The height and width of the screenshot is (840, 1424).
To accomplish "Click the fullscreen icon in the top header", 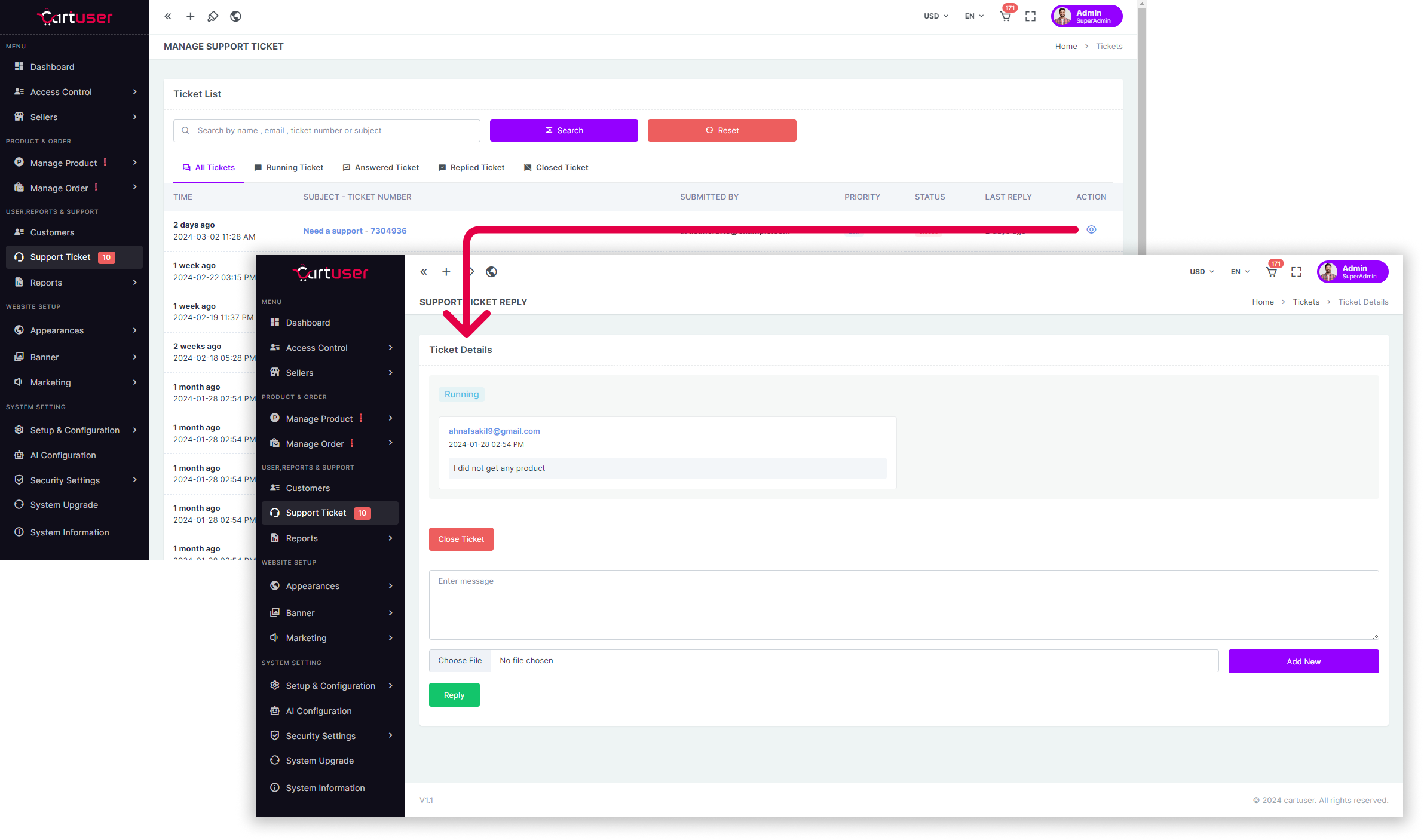I will (x=1030, y=16).
